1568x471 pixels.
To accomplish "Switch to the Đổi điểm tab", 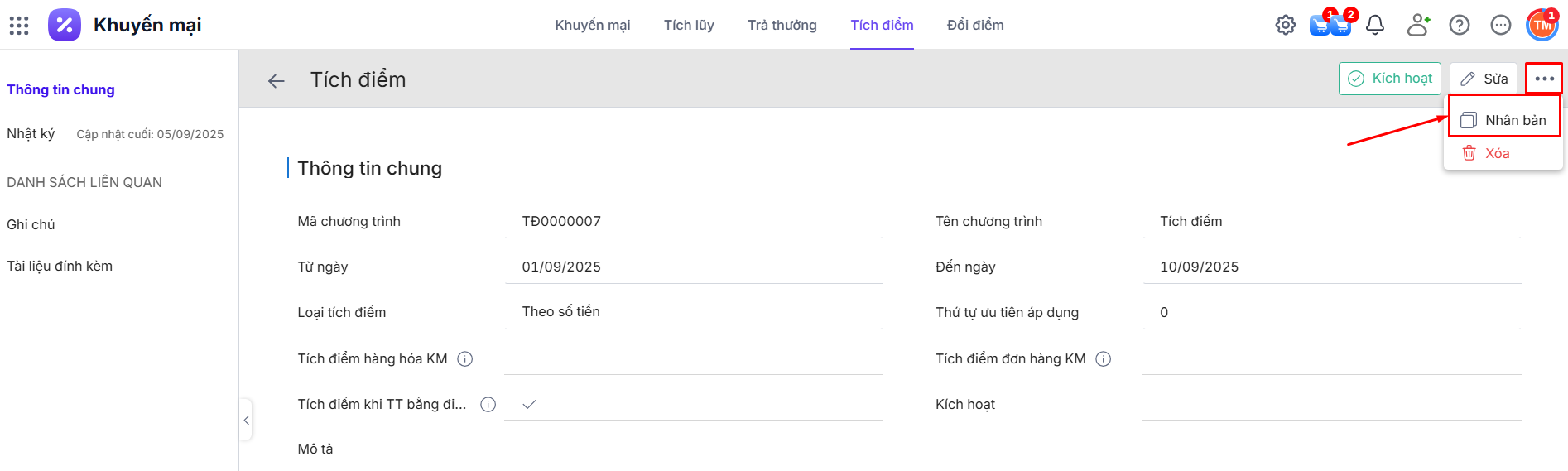I will [x=975, y=25].
